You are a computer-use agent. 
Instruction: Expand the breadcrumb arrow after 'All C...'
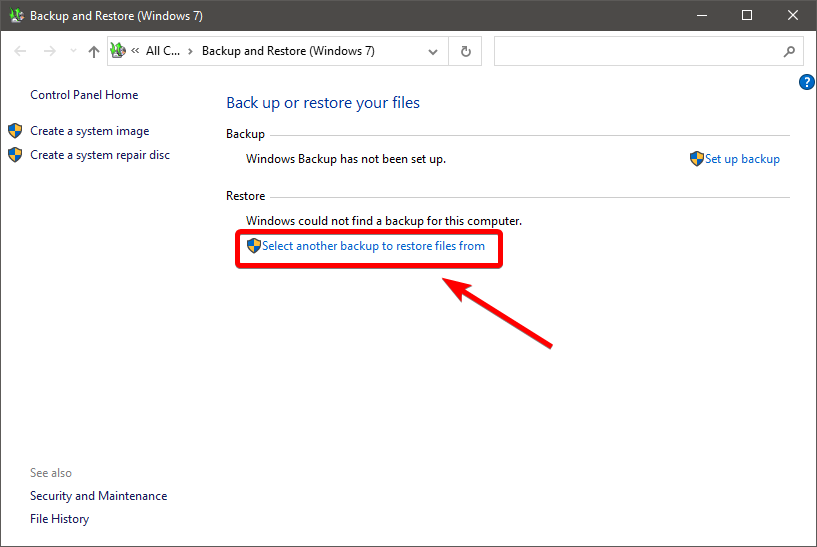click(x=190, y=51)
